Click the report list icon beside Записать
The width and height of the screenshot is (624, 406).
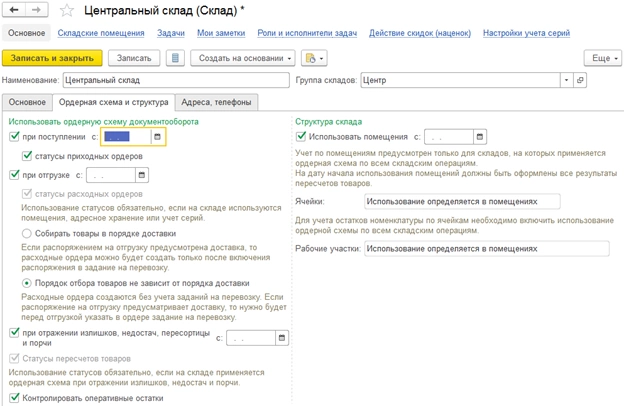click(x=175, y=58)
